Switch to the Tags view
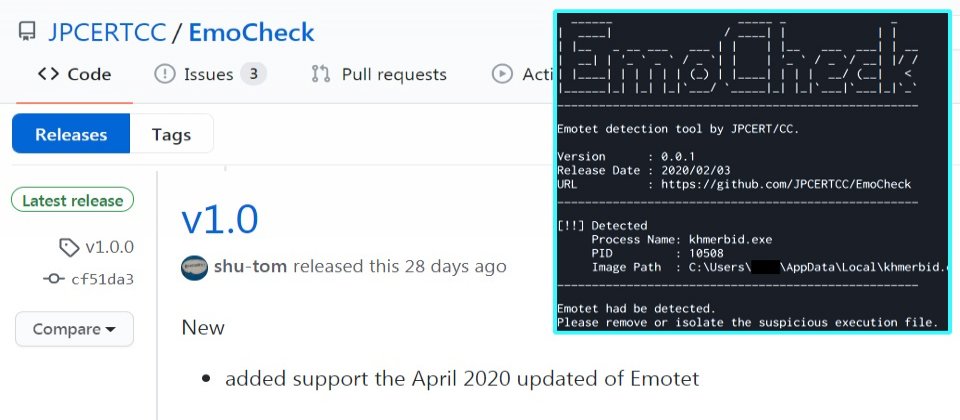960x420 pixels. tap(171, 134)
